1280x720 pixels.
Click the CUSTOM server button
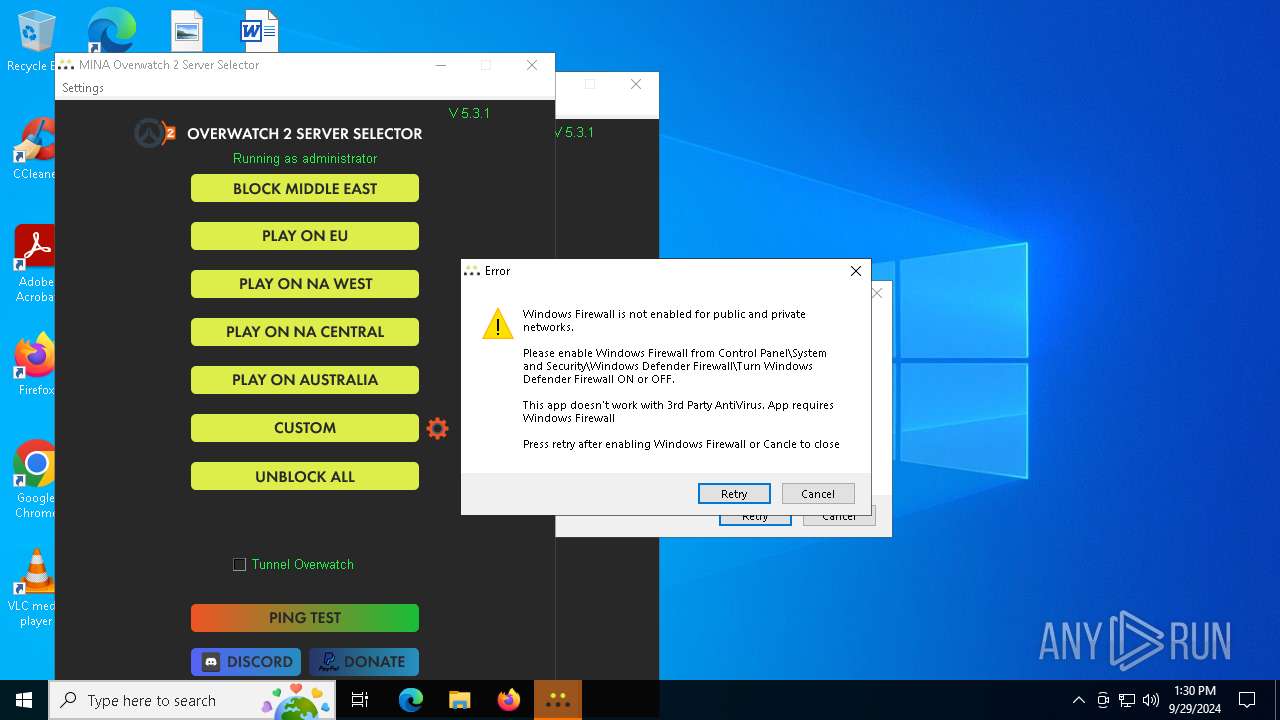(x=305, y=428)
